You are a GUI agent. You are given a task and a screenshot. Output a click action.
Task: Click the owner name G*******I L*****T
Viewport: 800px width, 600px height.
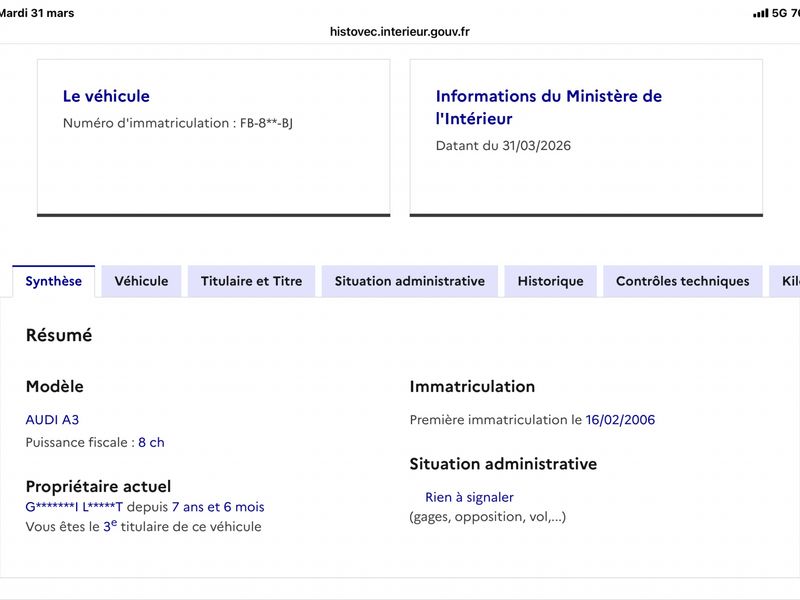point(74,507)
